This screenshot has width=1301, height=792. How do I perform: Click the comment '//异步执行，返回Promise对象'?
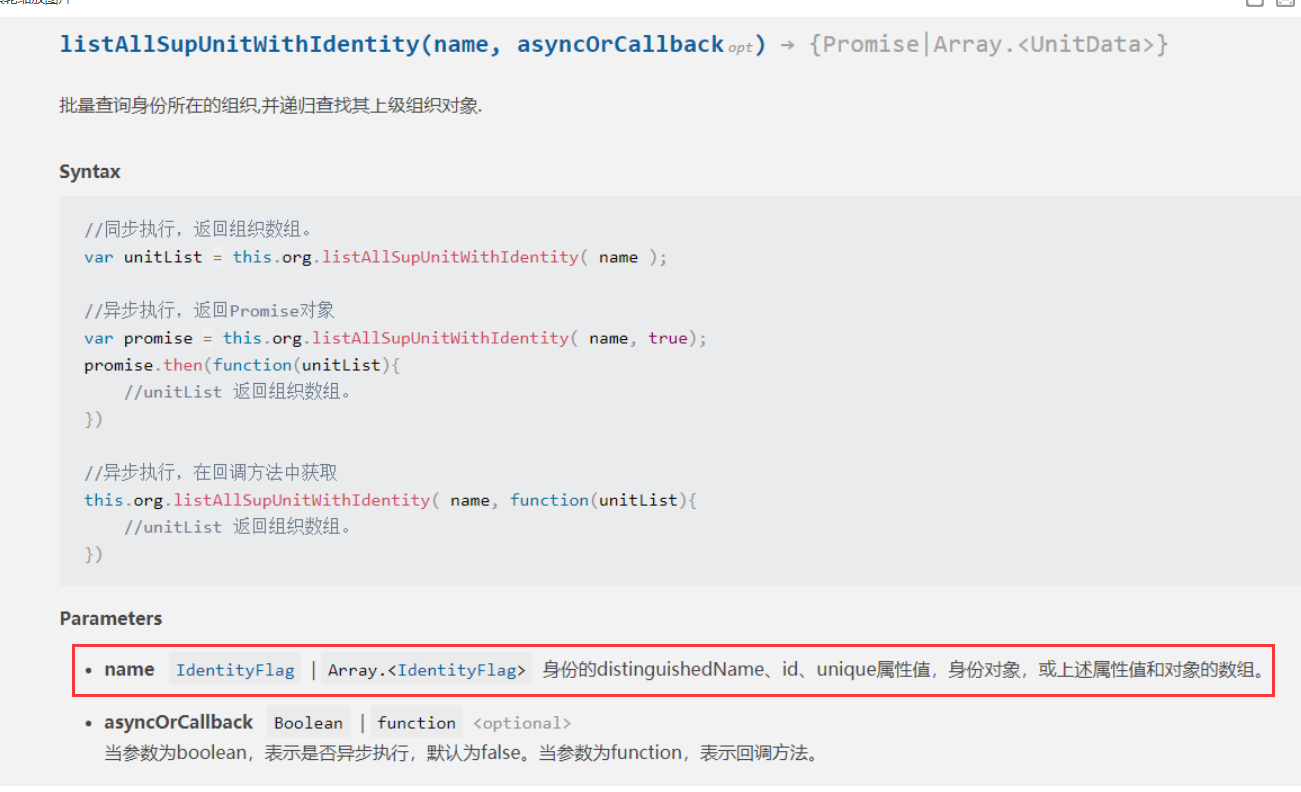[210, 311]
